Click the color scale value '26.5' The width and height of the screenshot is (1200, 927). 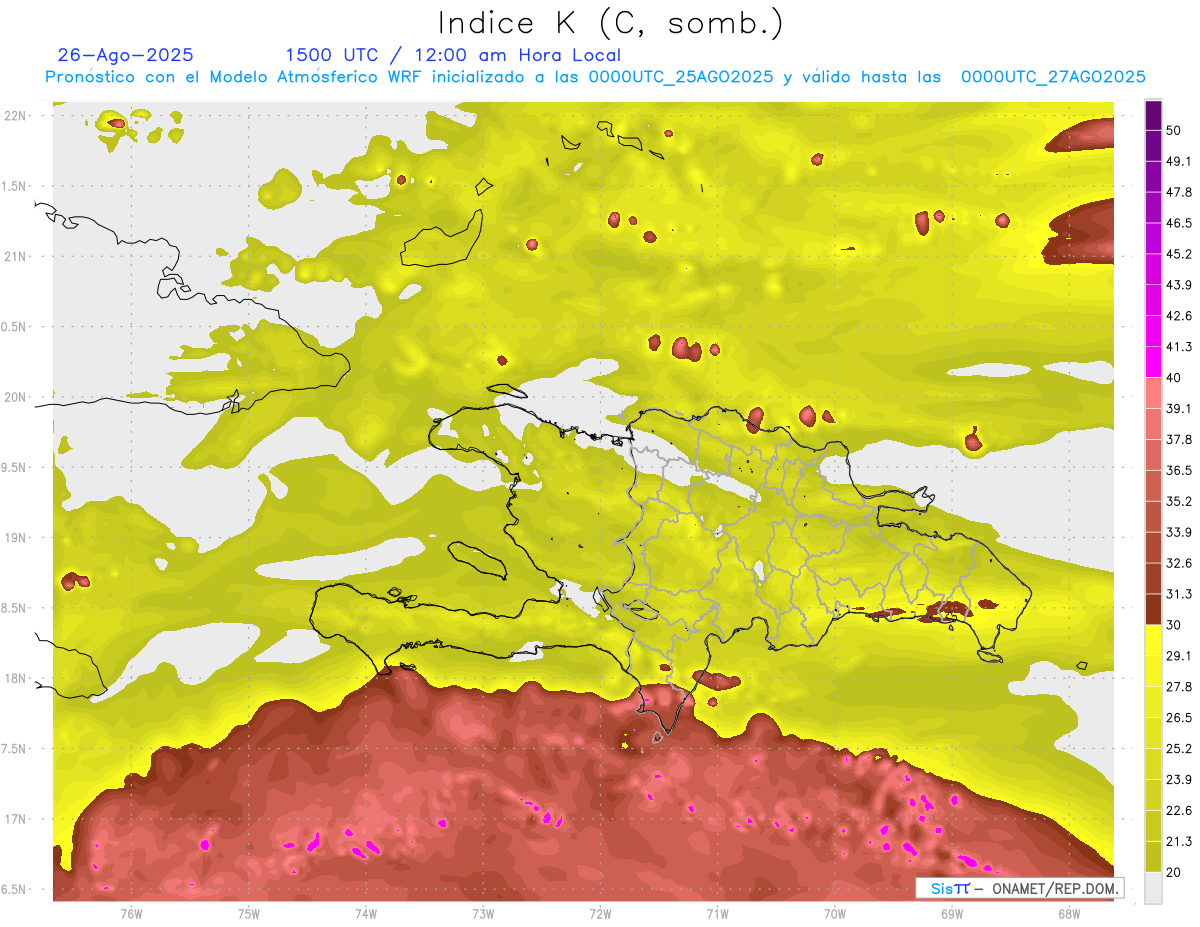tap(1179, 718)
